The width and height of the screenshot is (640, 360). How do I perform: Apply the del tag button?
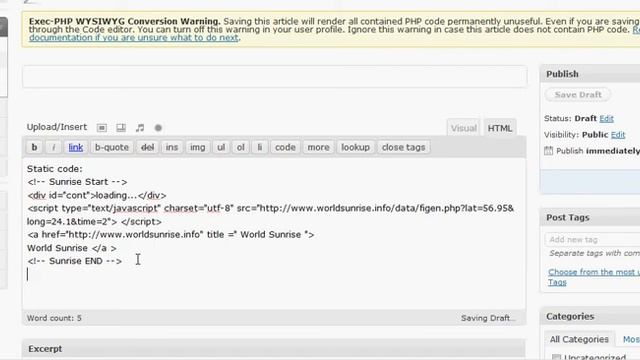coord(147,147)
